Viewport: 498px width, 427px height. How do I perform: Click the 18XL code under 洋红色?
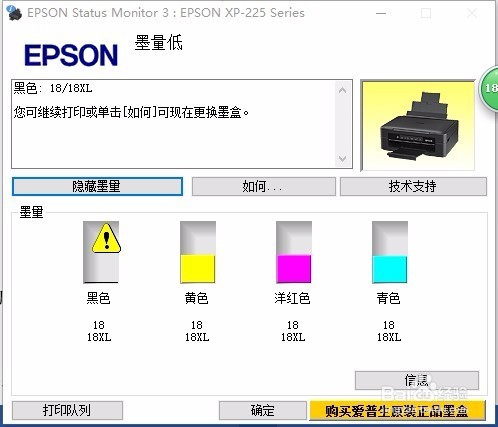tap(293, 337)
